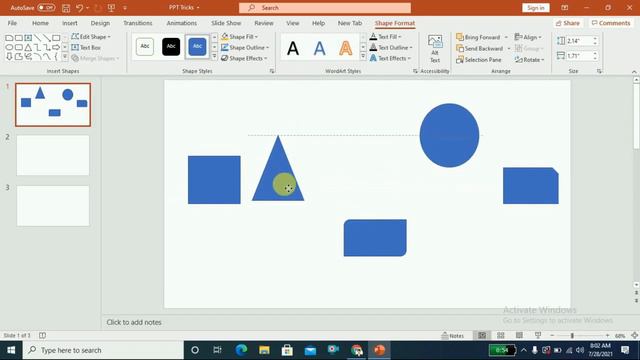This screenshot has width=640, height=360.
Task: Switch to Reading View icon
Action: point(519,336)
